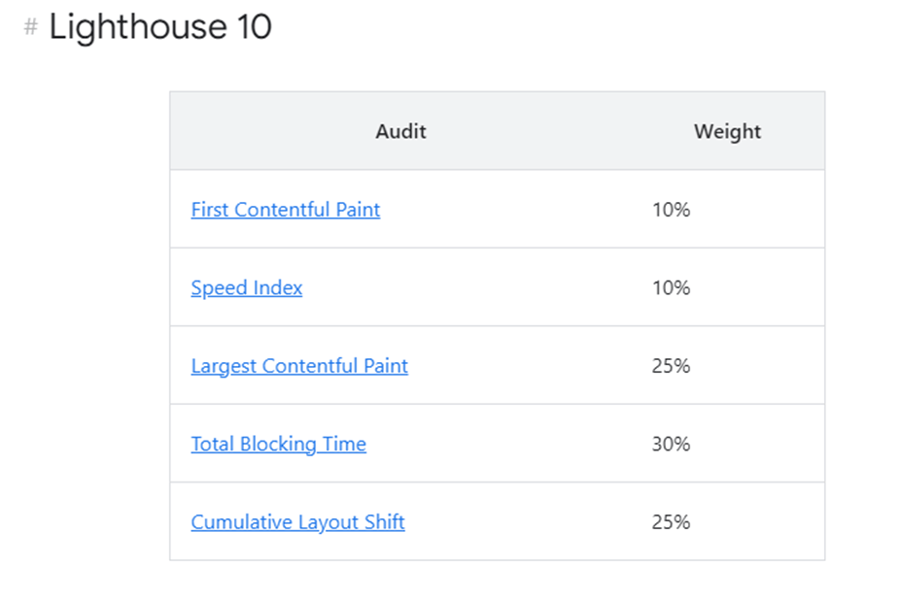Select the 30% weight for Total Blocking Time
900x598 pixels.
tap(670, 443)
